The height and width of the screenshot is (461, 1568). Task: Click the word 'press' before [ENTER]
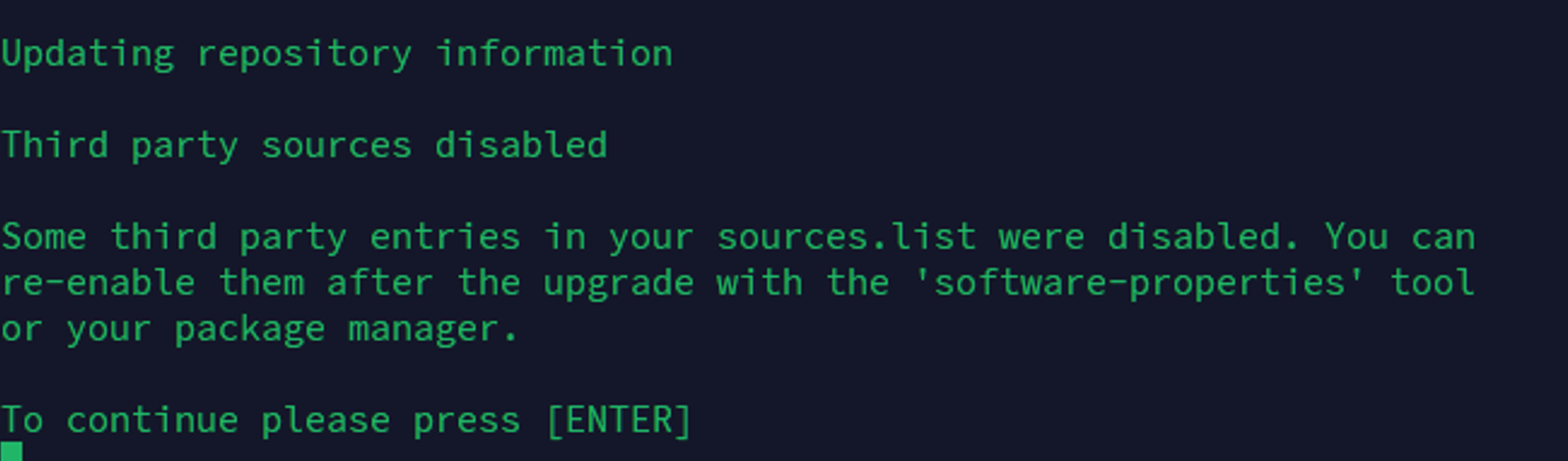(x=467, y=420)
